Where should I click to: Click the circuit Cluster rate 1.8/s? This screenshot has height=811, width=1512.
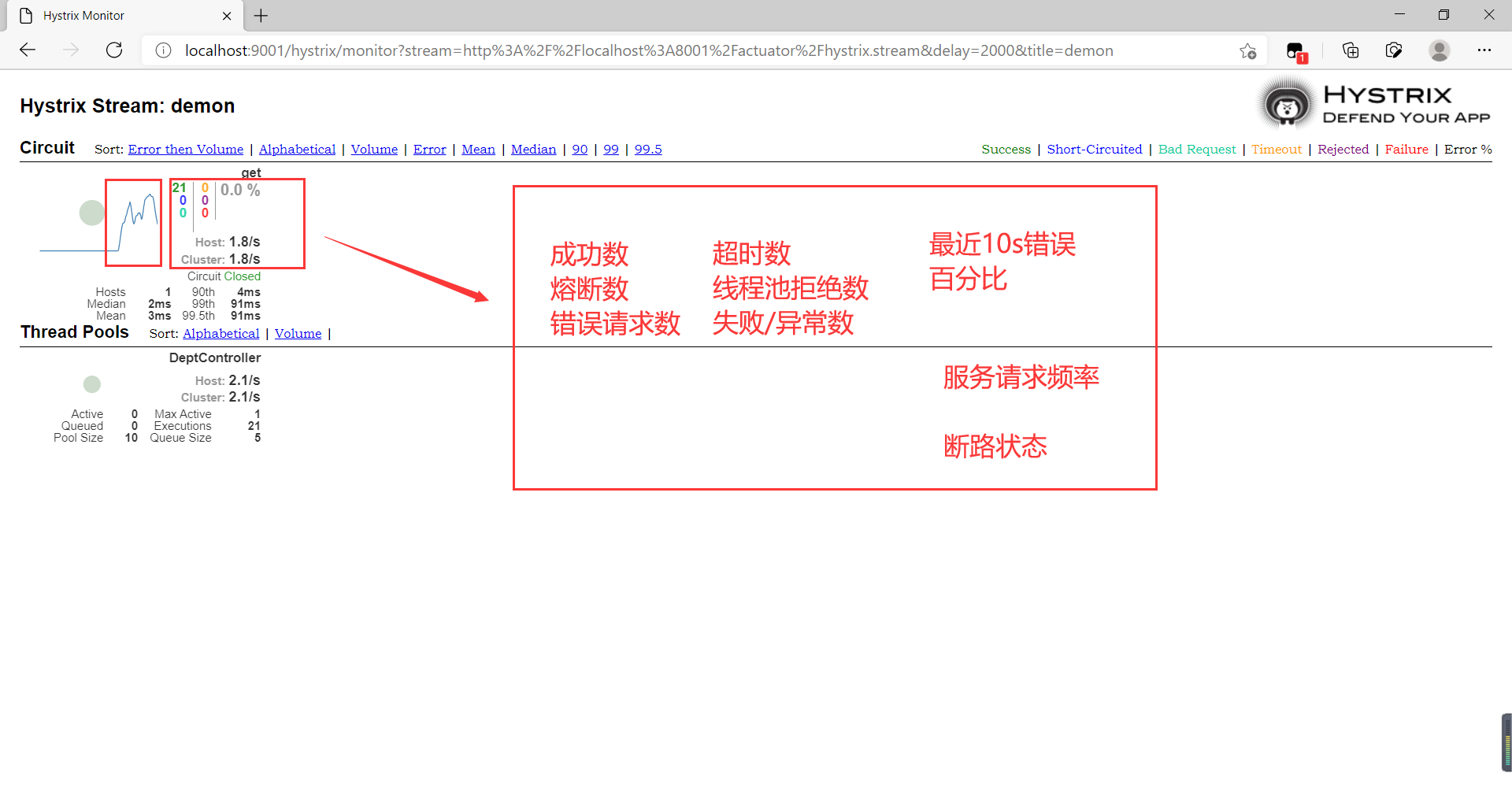tap(244, 259)
